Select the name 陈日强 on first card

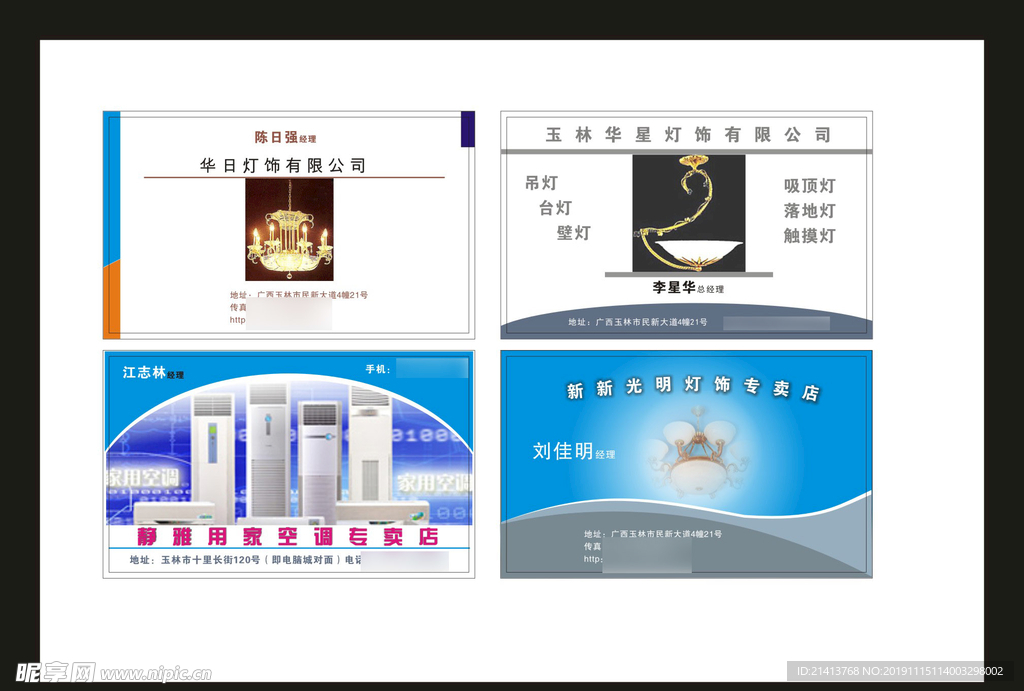tap(276, 137)
